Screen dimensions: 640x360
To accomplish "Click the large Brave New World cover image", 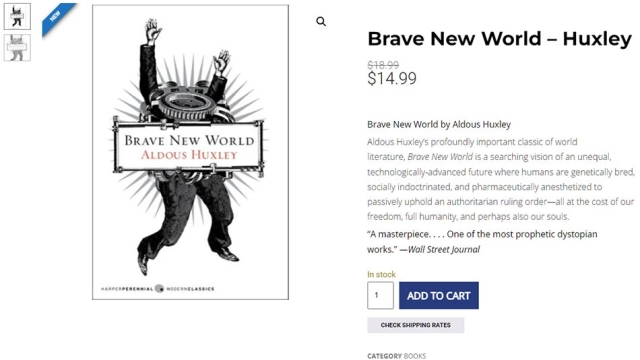I will [x=190, y=152].
